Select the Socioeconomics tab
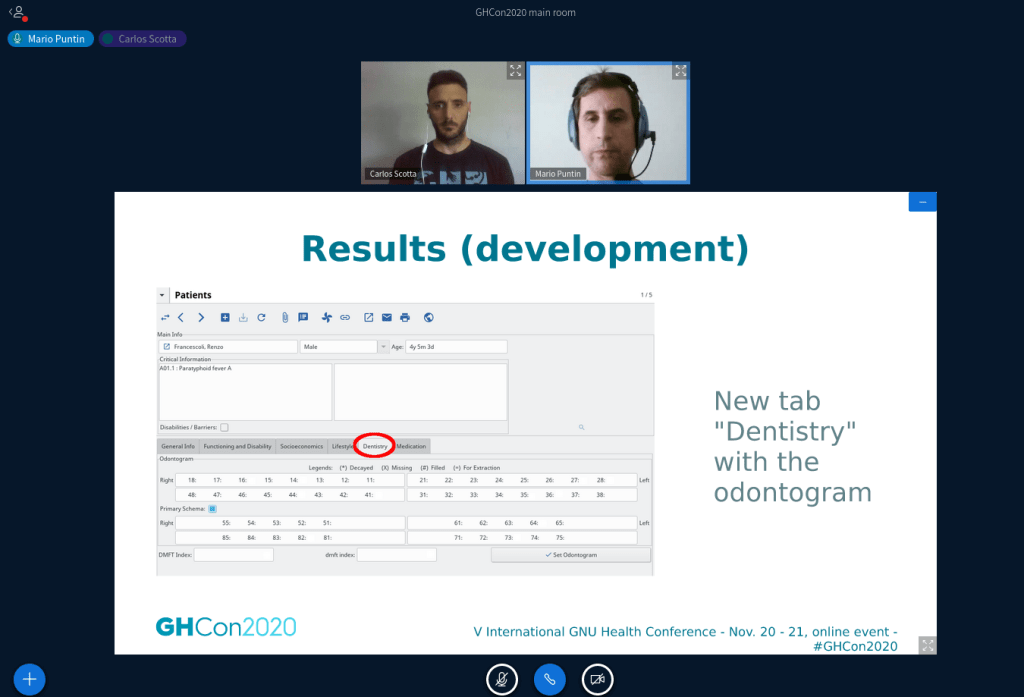 (302, 446)
